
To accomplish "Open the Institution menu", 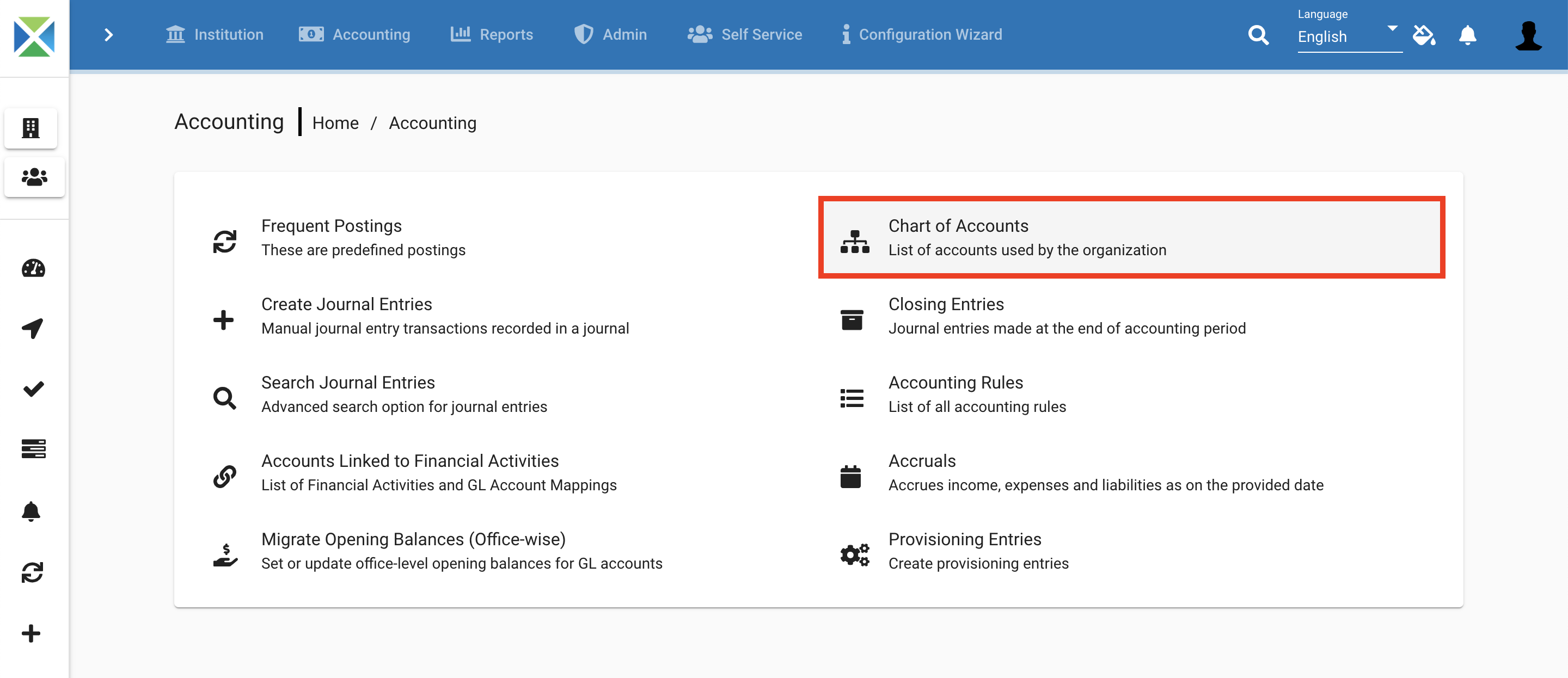I will [215, 35].
